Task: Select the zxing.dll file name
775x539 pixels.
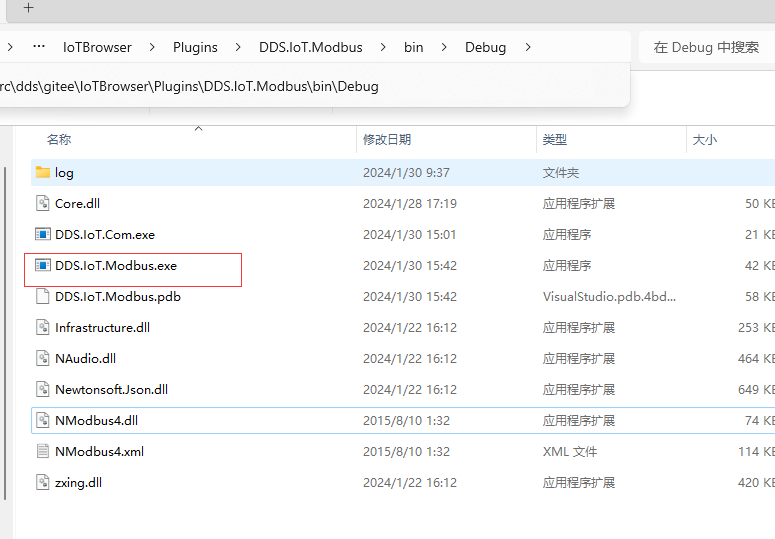Action: 79,483
